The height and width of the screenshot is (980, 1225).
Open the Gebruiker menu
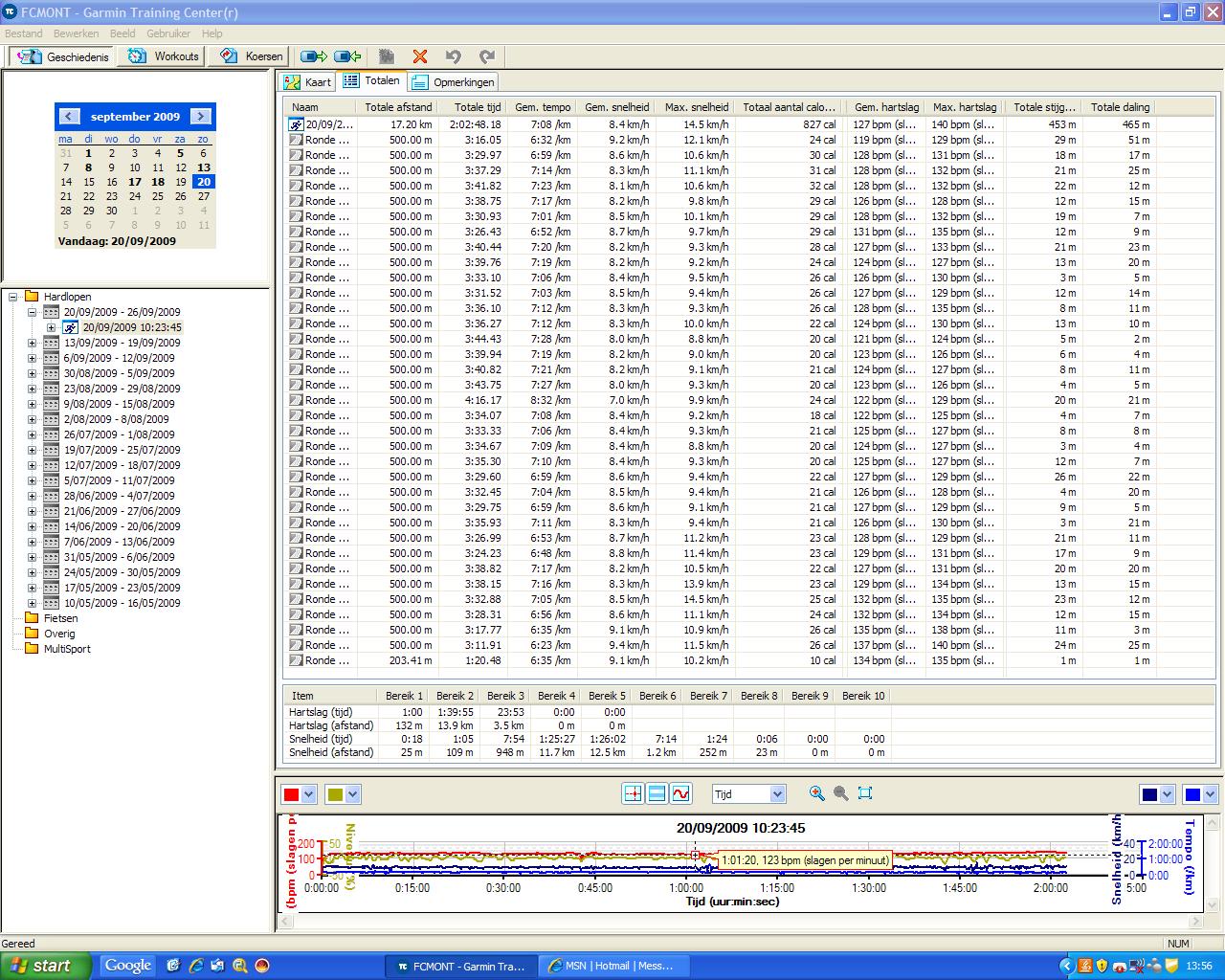tap(168, 33)
